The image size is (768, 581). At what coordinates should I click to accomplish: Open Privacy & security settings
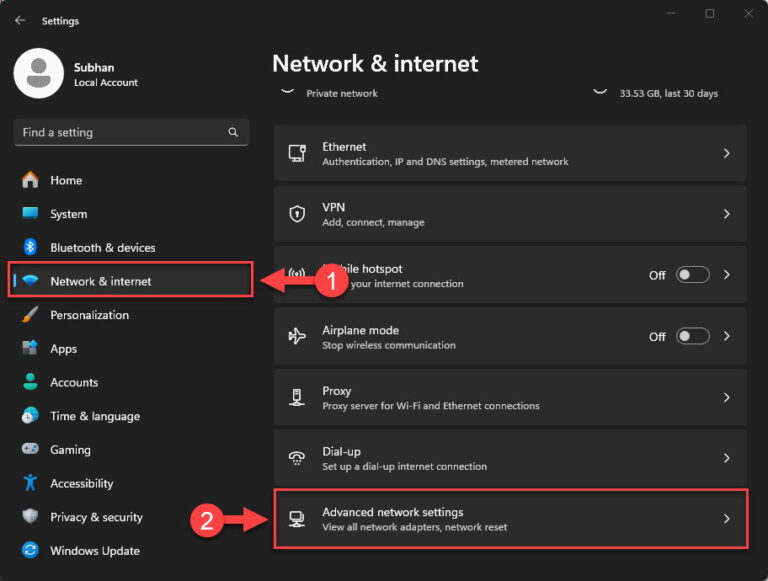[131, 517]
